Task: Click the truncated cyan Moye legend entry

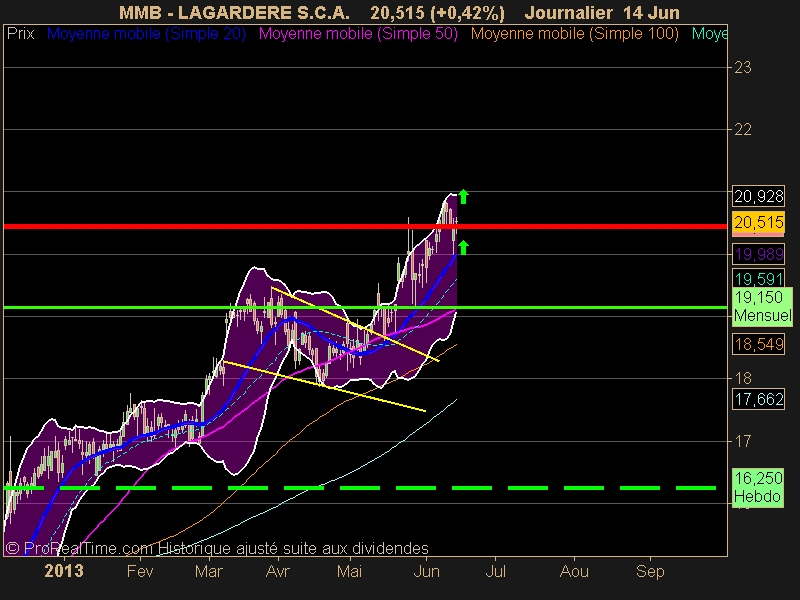Action: 709,34
